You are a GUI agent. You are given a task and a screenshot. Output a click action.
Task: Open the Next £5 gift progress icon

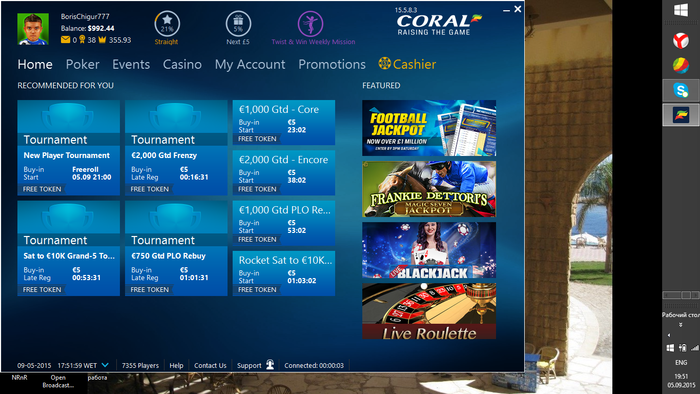(238, 24)
